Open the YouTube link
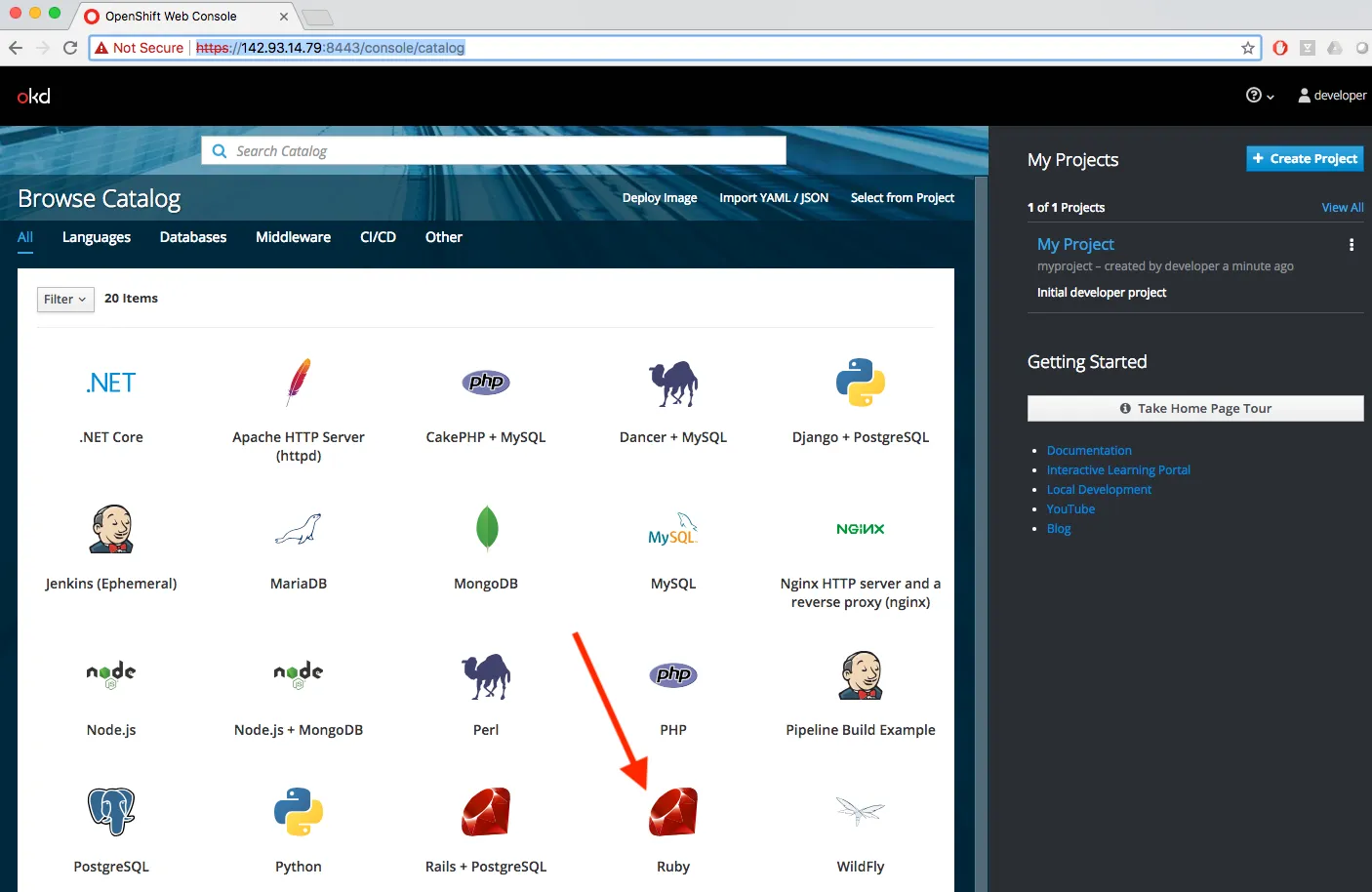The image size is (1372, 892). [x=1070, y=509]
